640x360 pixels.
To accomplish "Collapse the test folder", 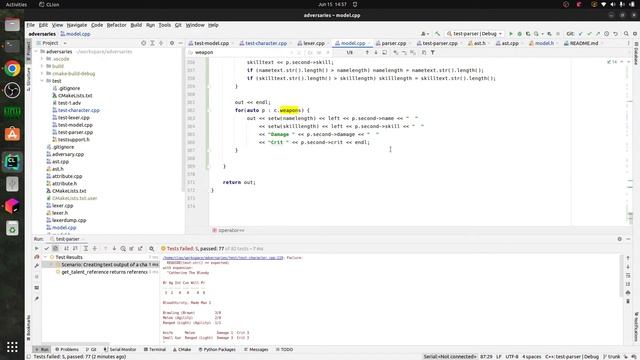I will click(42, 81).
